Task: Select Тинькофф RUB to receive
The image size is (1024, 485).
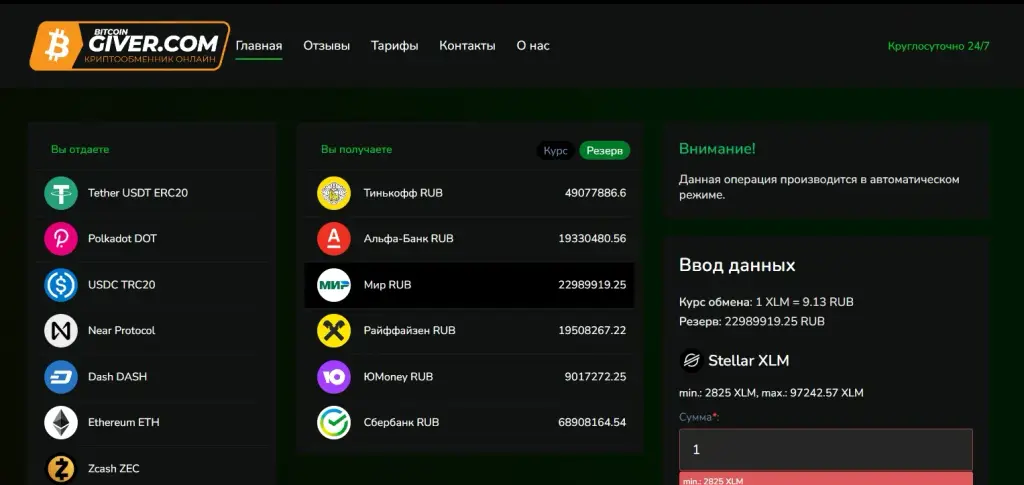Action: coord(470,193)
